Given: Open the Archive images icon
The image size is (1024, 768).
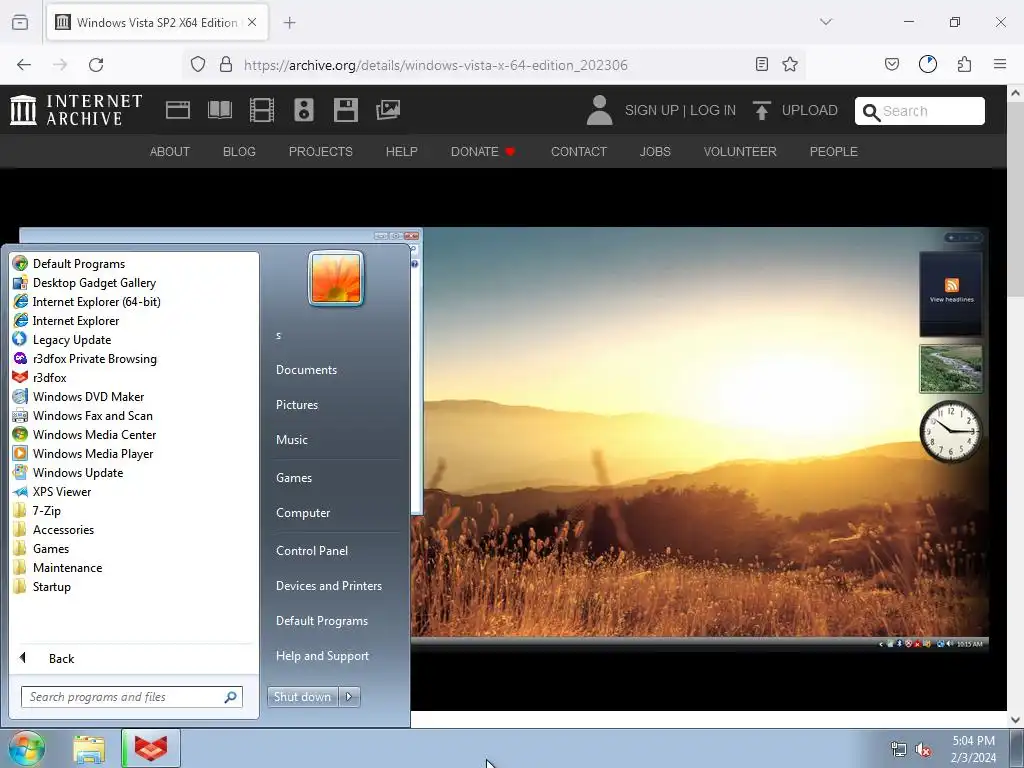Looking at the screenshot, I should 388,110.
